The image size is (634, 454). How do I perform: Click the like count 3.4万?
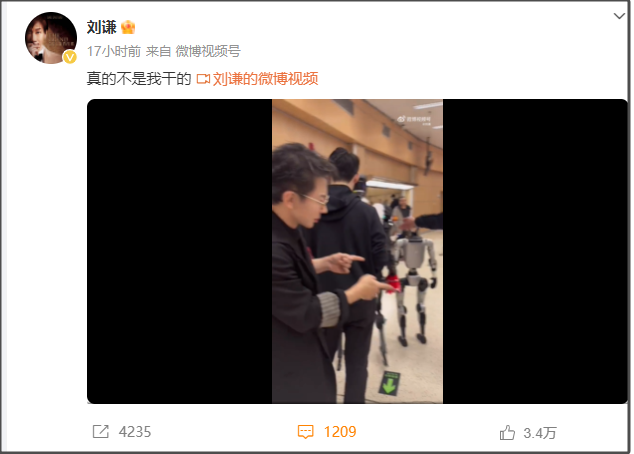tap(539, 433)
